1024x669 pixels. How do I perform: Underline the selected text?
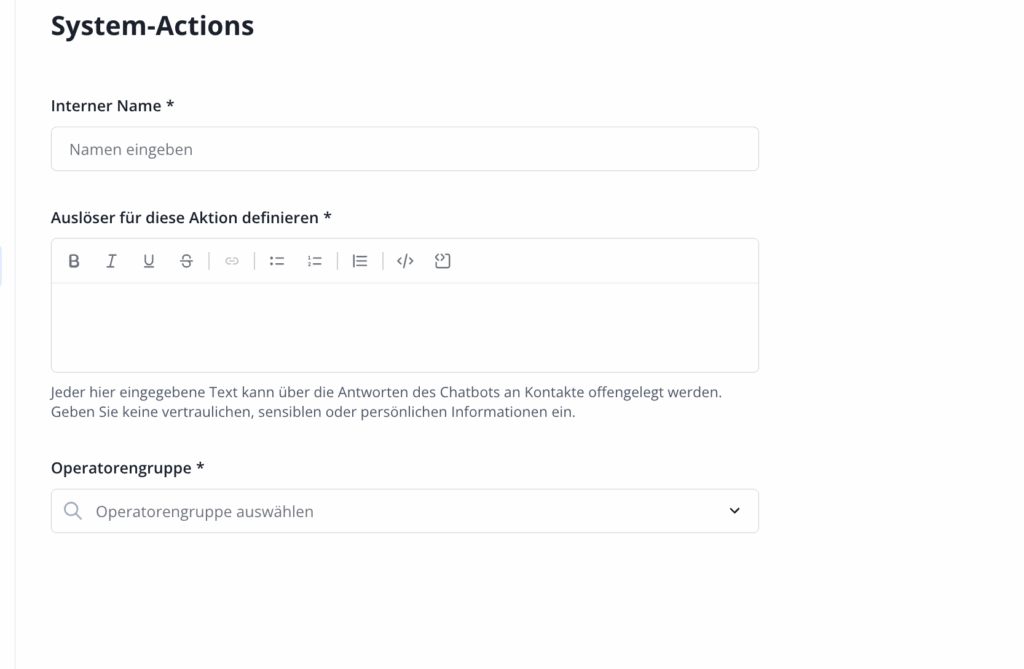(149, 261)
